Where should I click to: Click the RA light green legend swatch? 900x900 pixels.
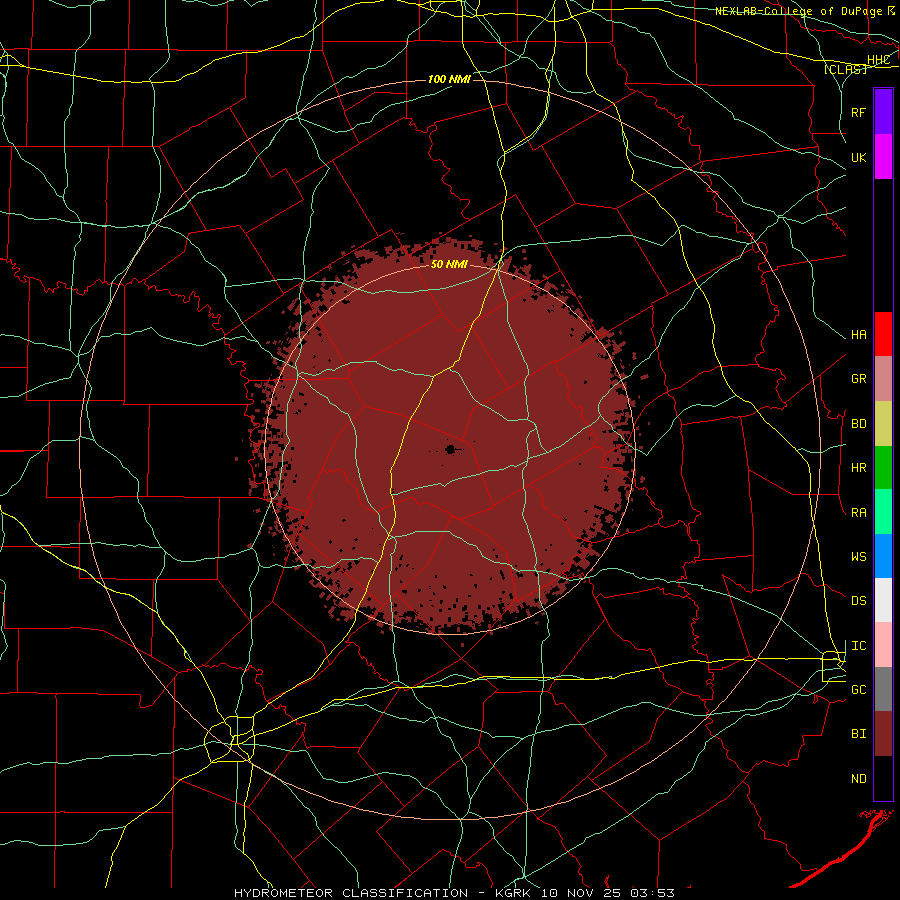(883, 512)
